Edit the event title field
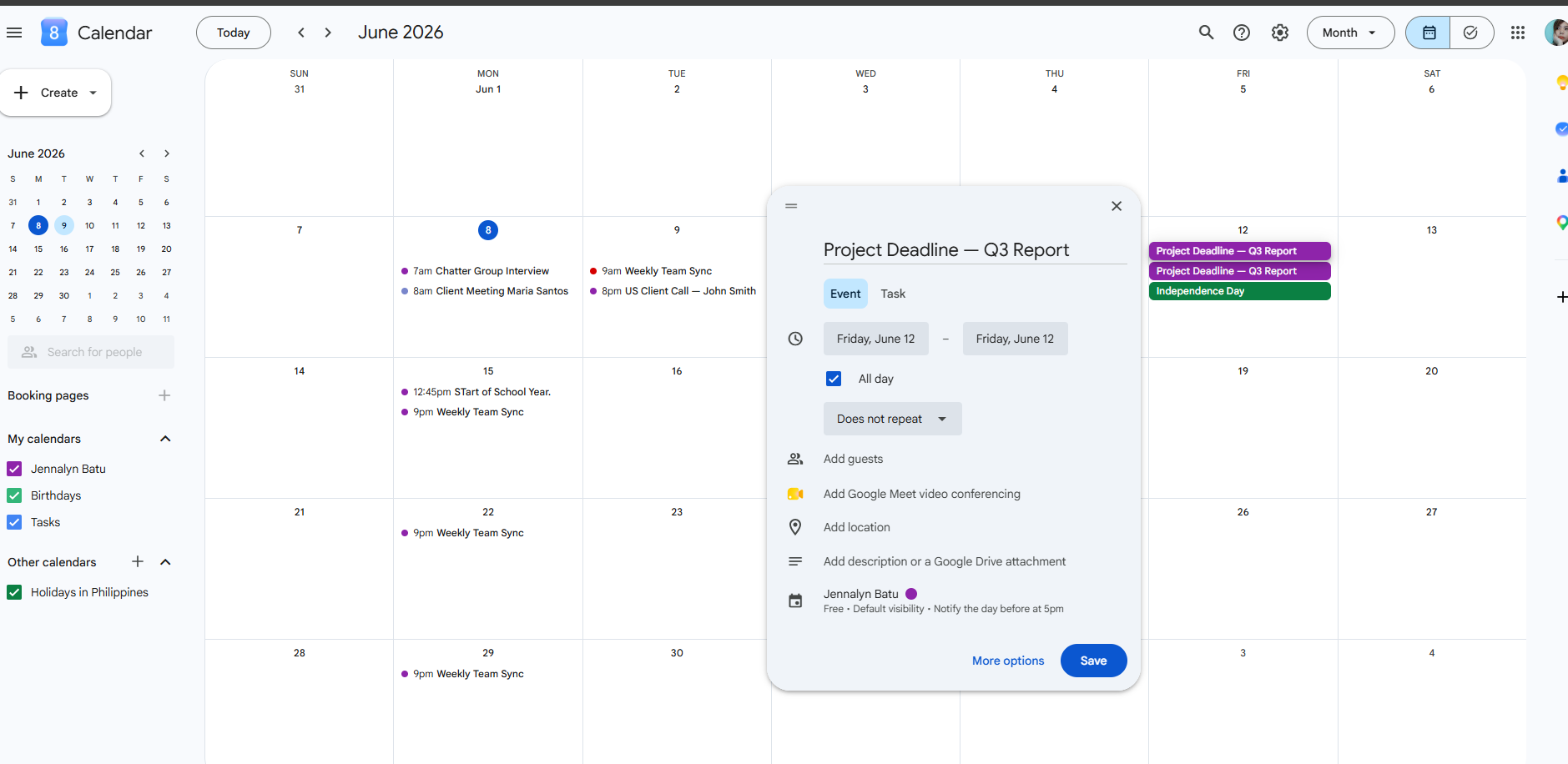 point(975,250)
